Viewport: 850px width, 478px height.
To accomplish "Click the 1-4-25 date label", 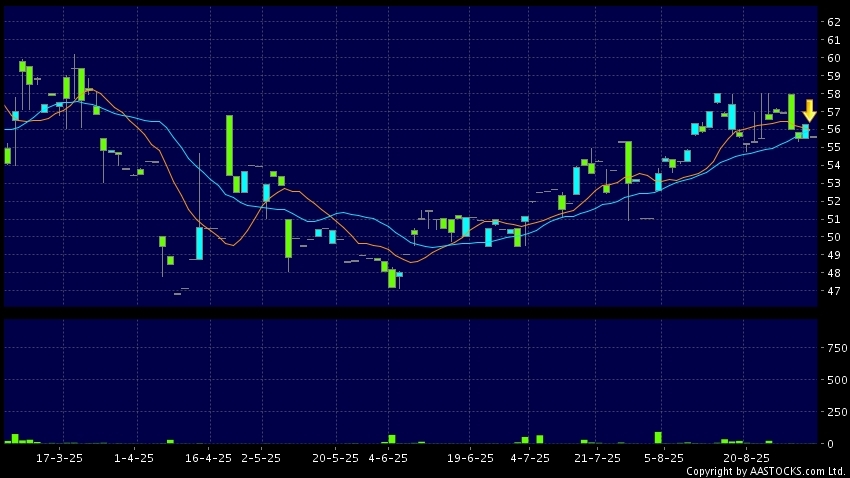I will tap(133, 458).
